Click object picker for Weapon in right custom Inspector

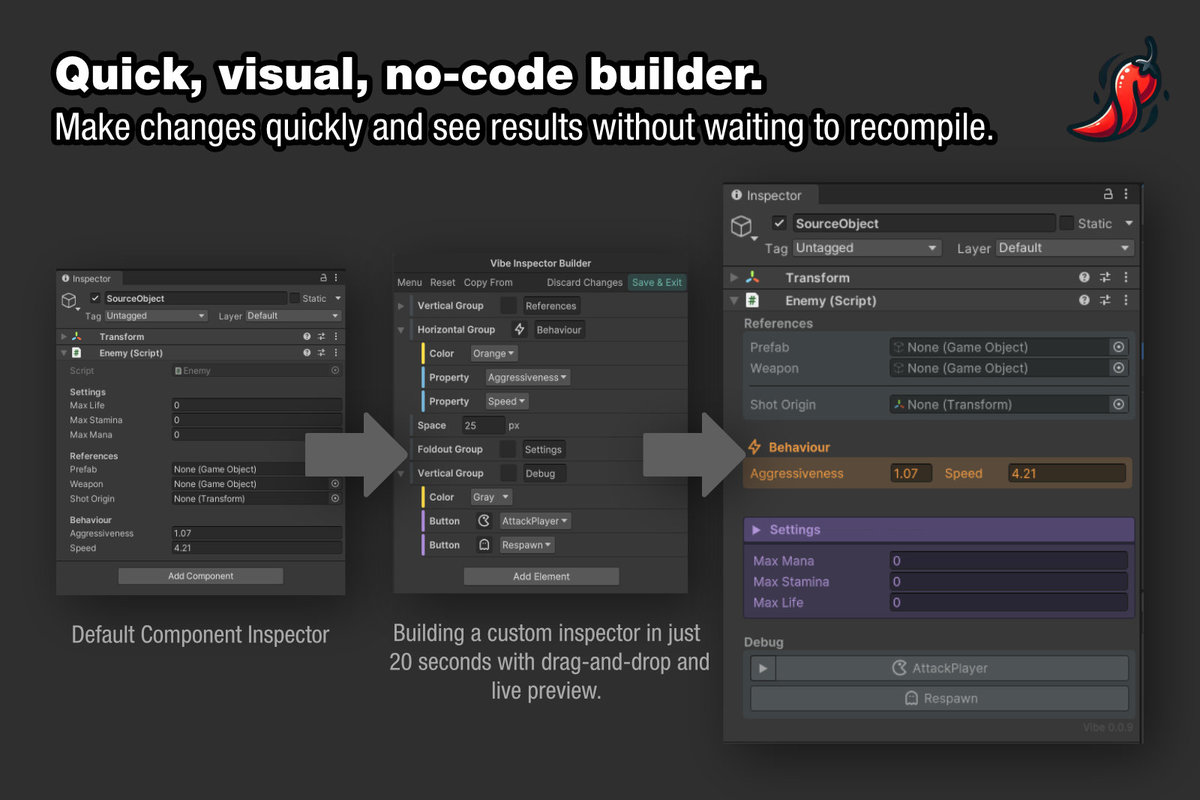coord(1119,368)
